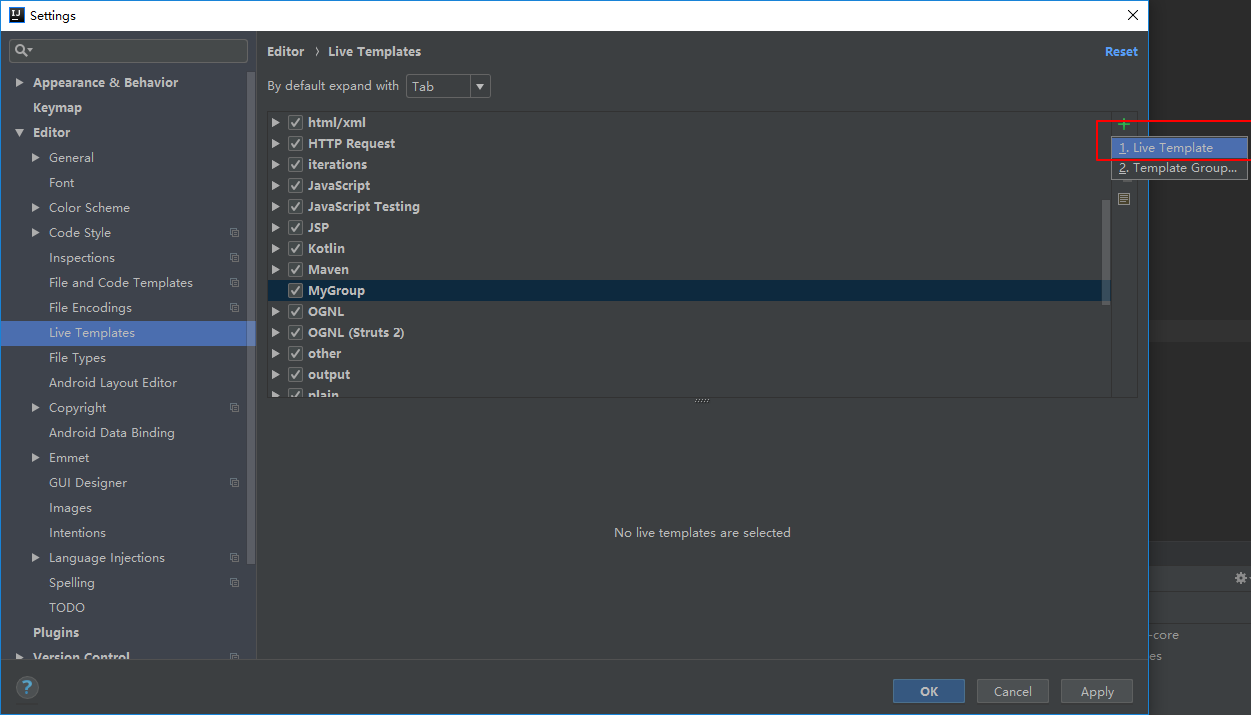Open the File Types settings page
Screen dimensions: 1251x715
click(x=77, y=357)
